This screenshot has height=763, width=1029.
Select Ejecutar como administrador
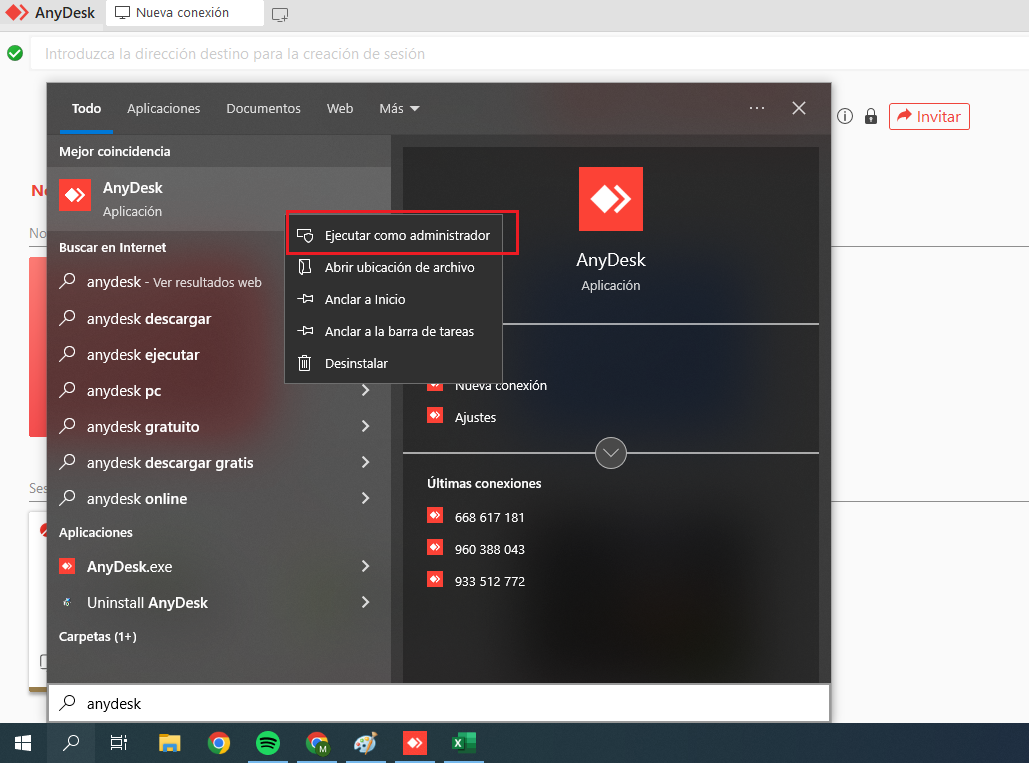click(407, 236)
